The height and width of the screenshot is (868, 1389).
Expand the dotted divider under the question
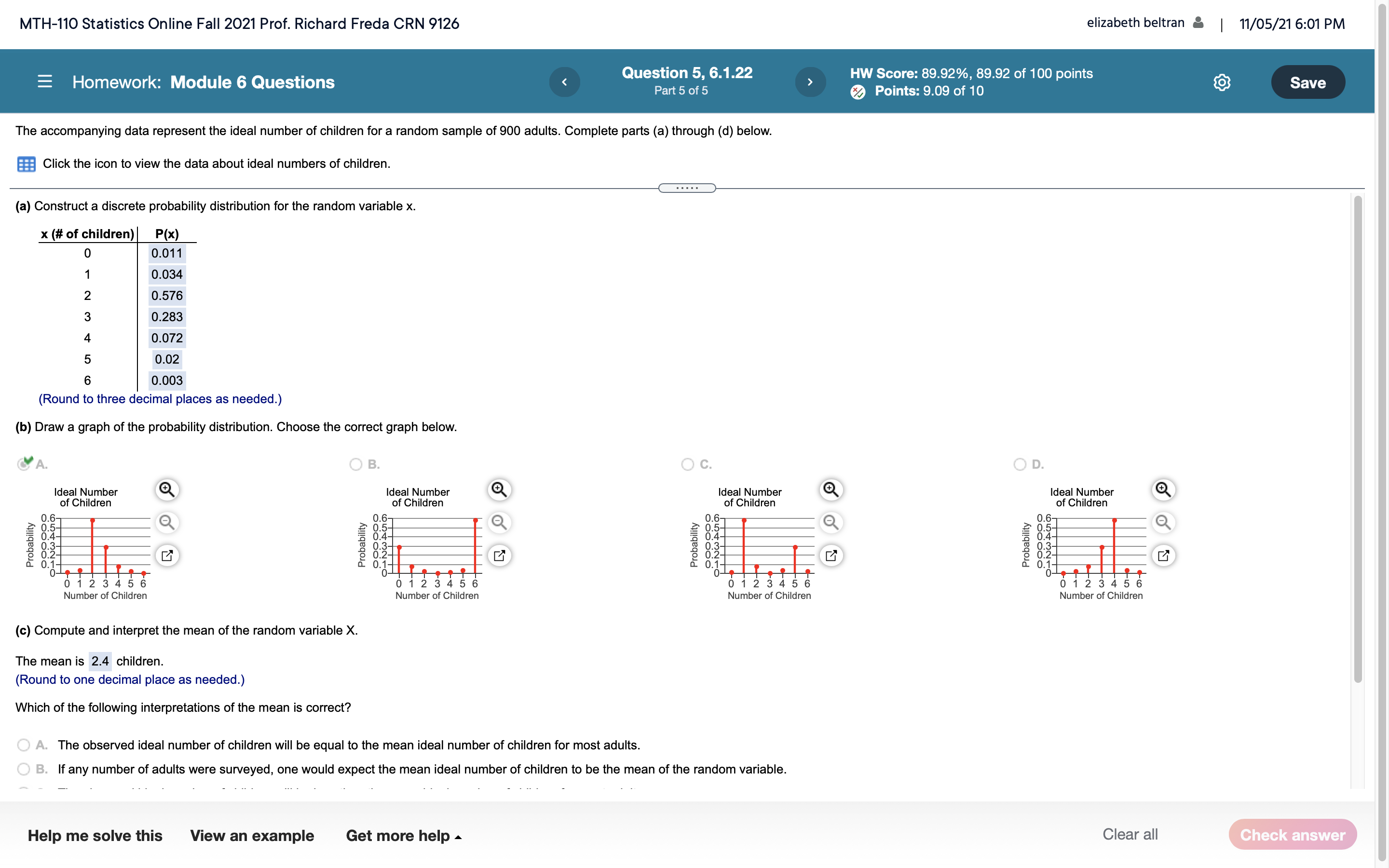pyautogui.click(x=687, y=188)
